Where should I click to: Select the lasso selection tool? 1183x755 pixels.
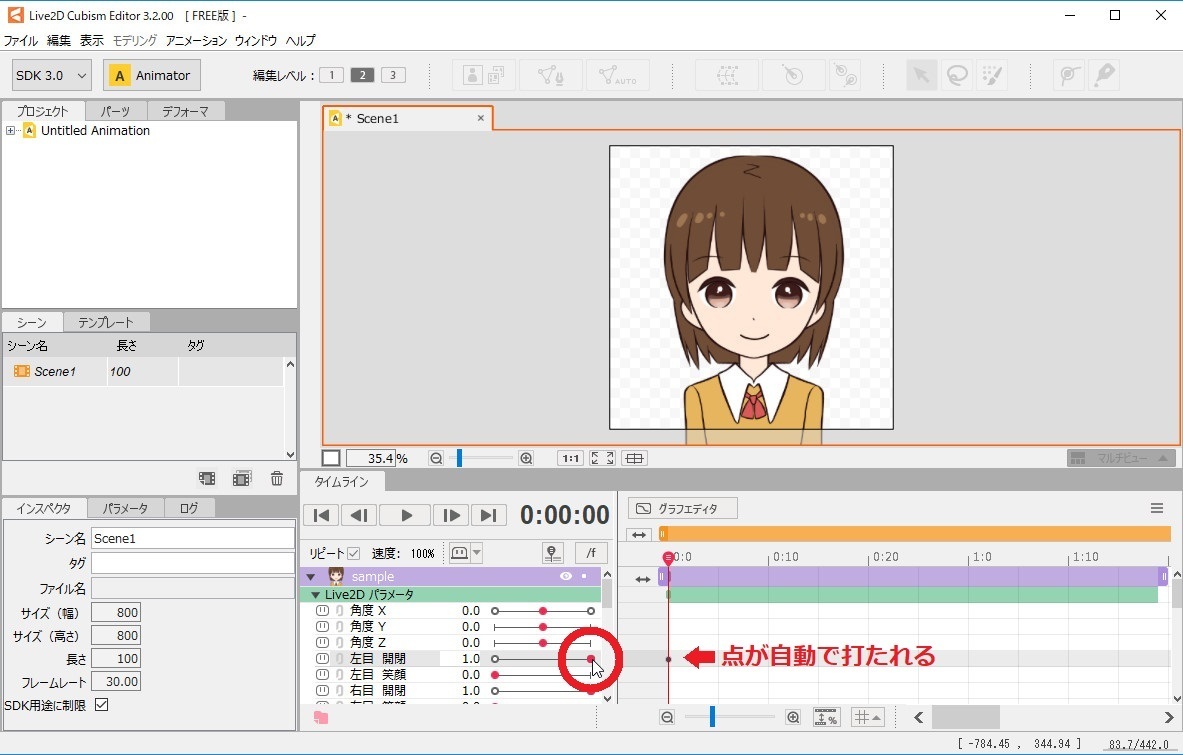point(957,75)
